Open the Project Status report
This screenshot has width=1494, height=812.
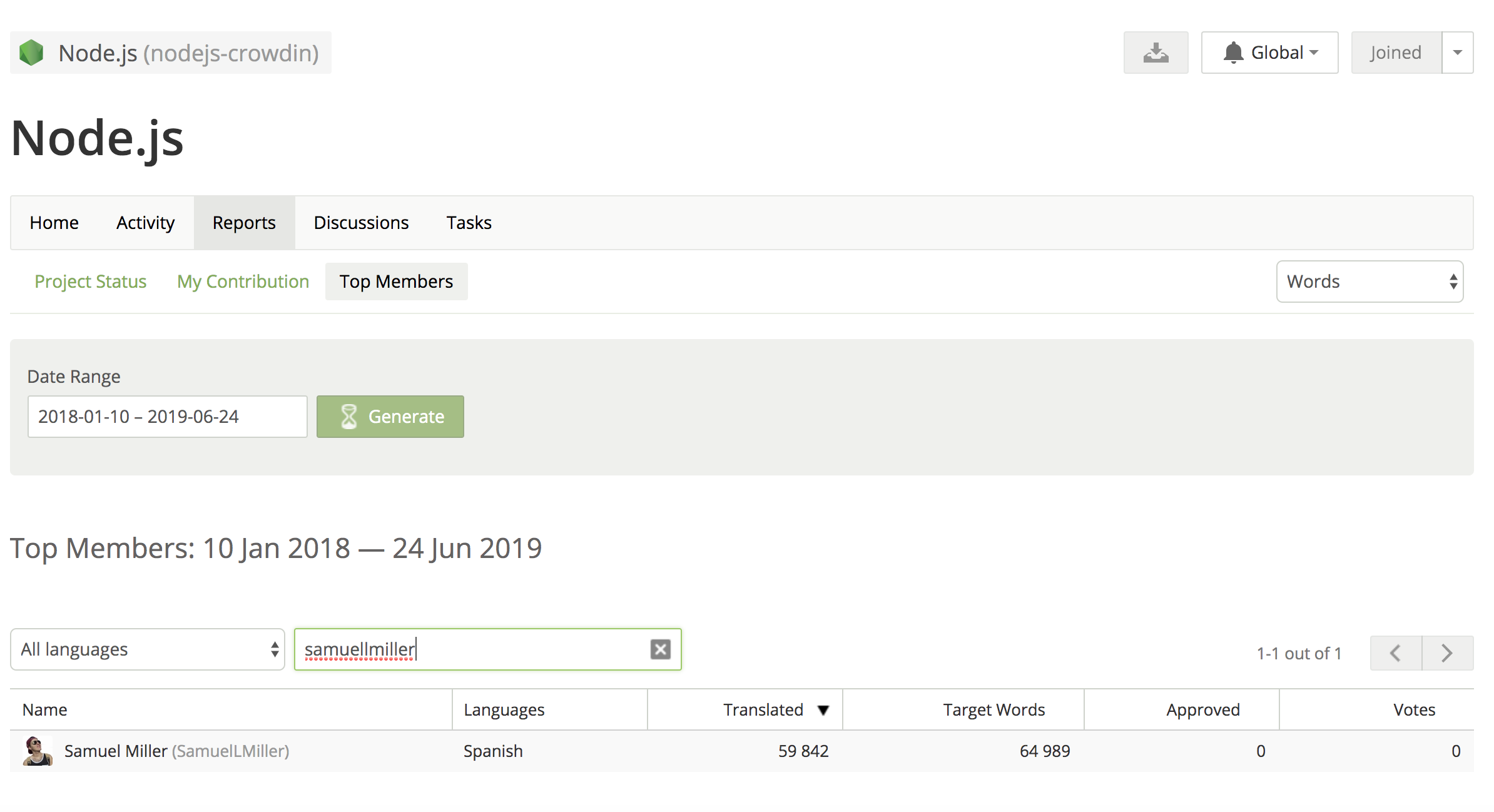tap(91, 282)
